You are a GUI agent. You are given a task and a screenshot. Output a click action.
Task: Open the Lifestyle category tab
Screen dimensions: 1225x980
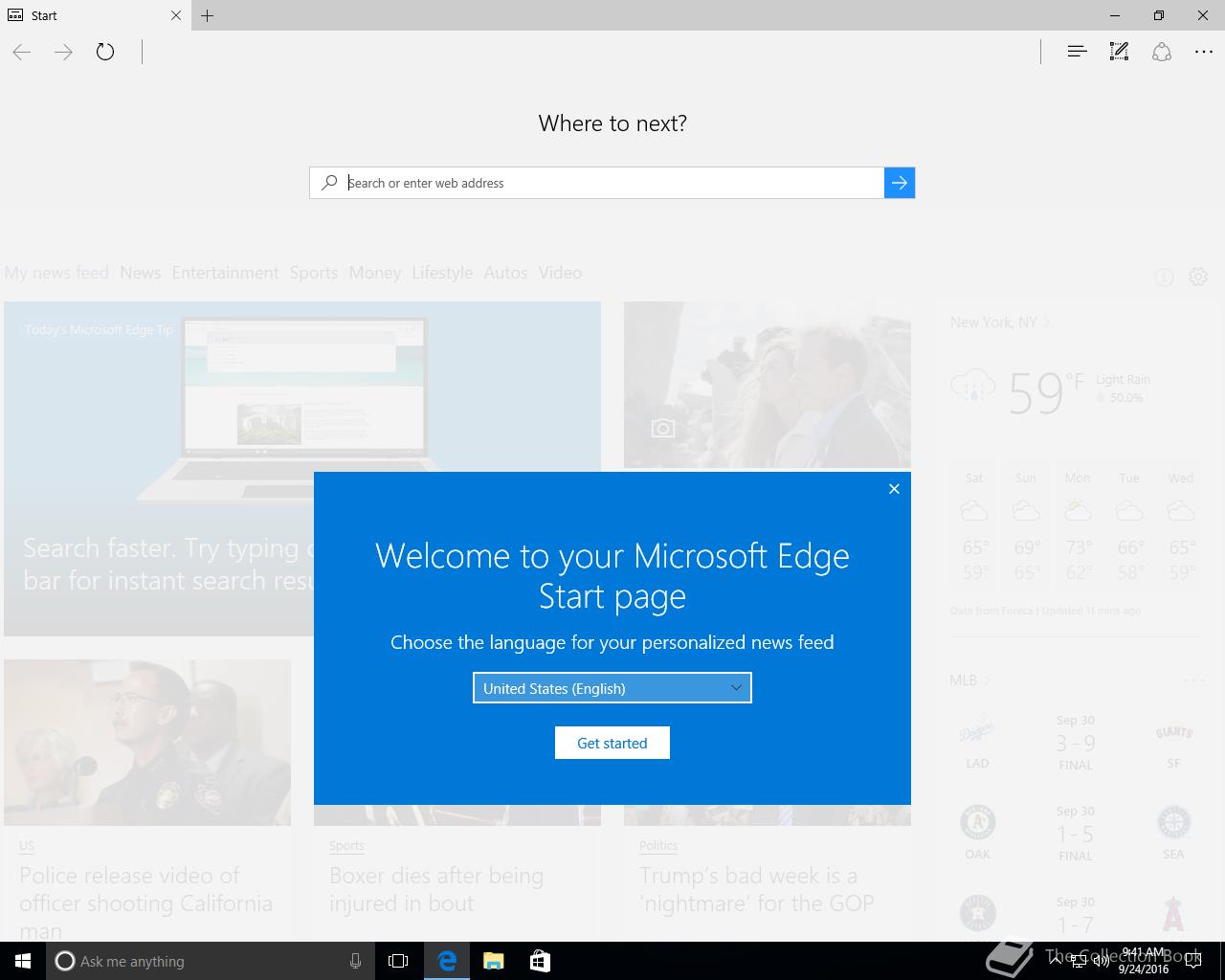(x=442, y=273)
